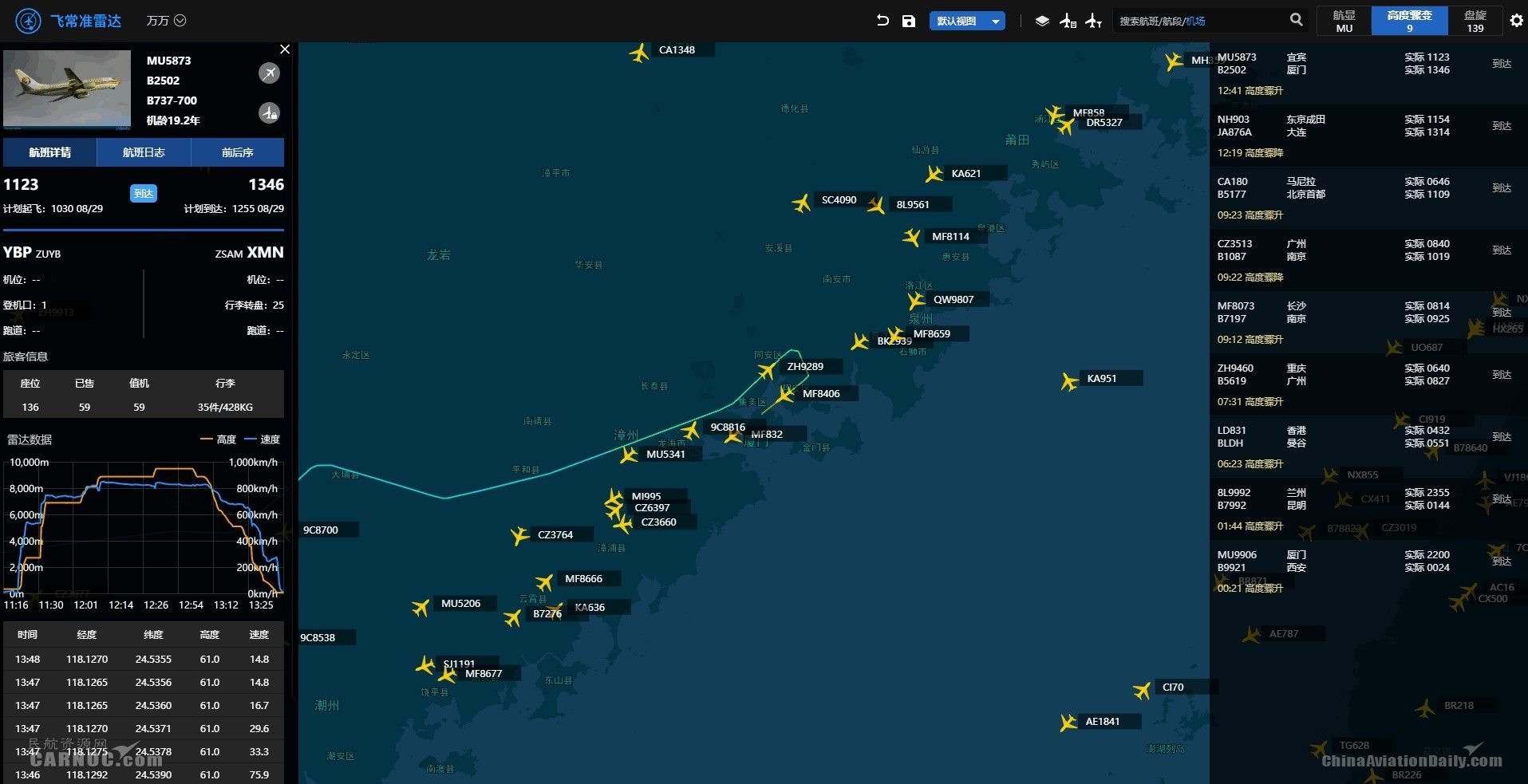Switch to the 高度骤变 9 tab
This screenshot has width=1528, height=784.
click(x=1409, y=21)
